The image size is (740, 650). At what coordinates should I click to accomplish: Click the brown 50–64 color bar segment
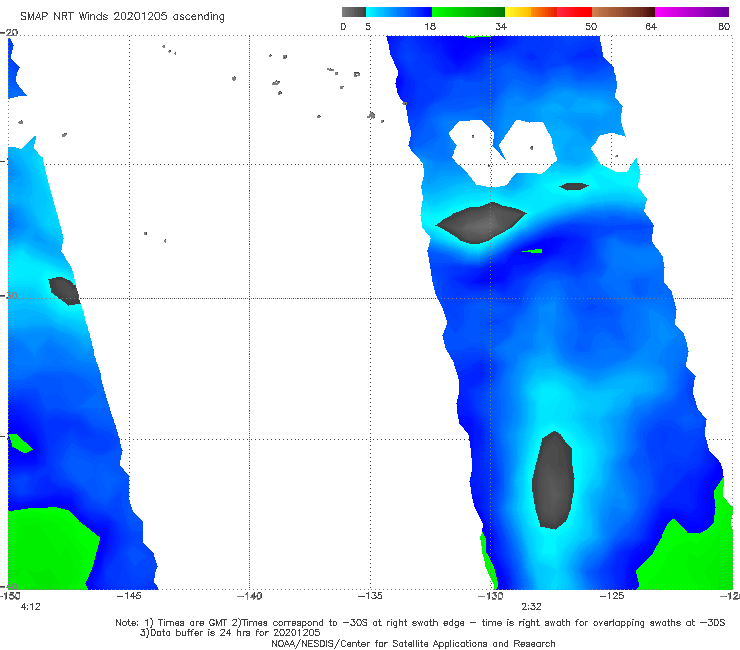pyautogui.click(x=623, y=12)
